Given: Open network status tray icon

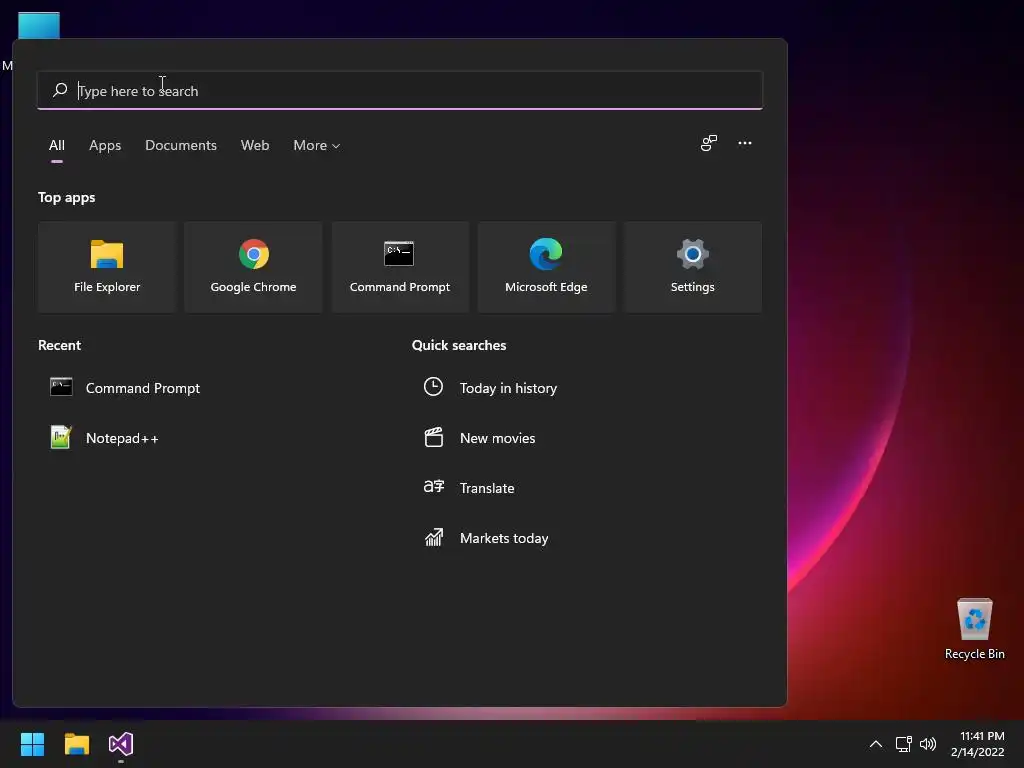Looking at the screenshot, I should coord(903,744).
